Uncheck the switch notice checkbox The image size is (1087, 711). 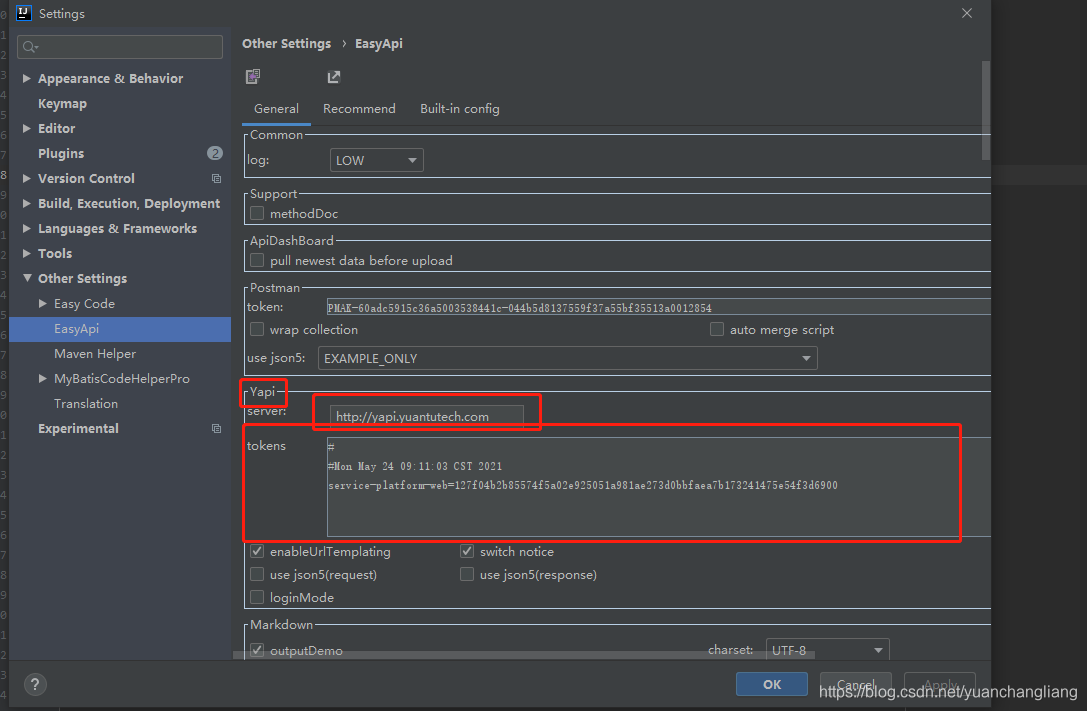pos(467,552)
